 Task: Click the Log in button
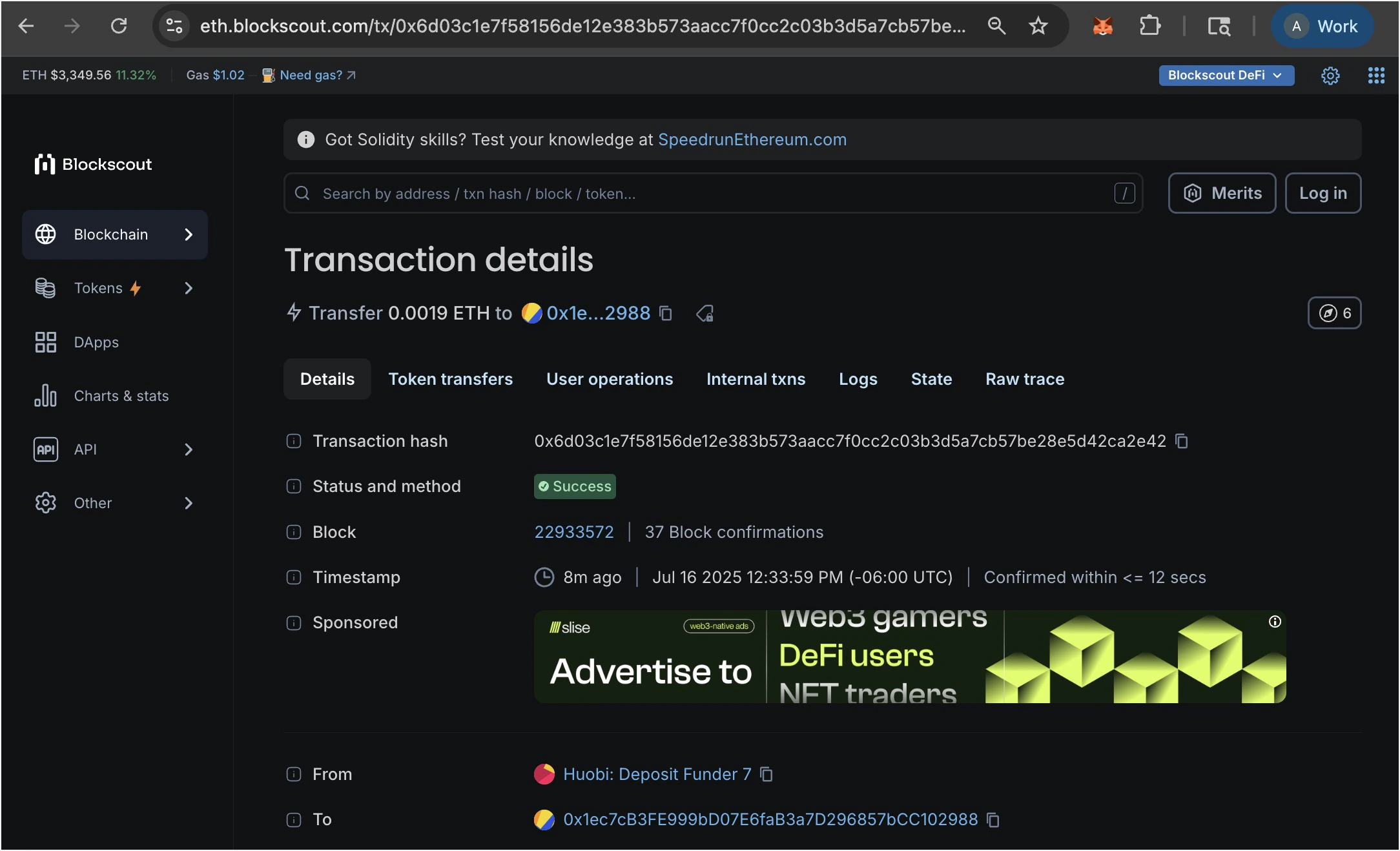(x=1323, y=193)
